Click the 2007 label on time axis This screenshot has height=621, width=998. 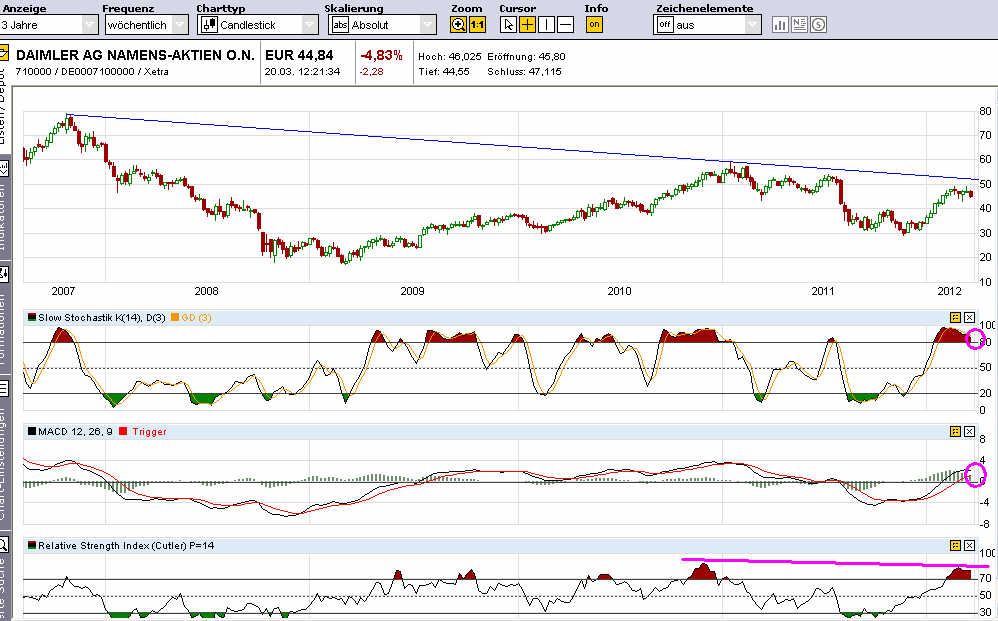pos(63,291)
